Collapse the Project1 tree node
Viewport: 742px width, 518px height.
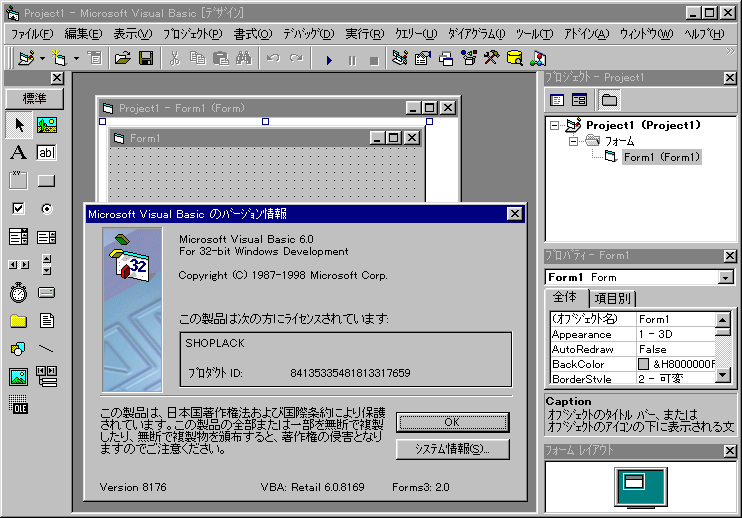click(x=554, y=125)
